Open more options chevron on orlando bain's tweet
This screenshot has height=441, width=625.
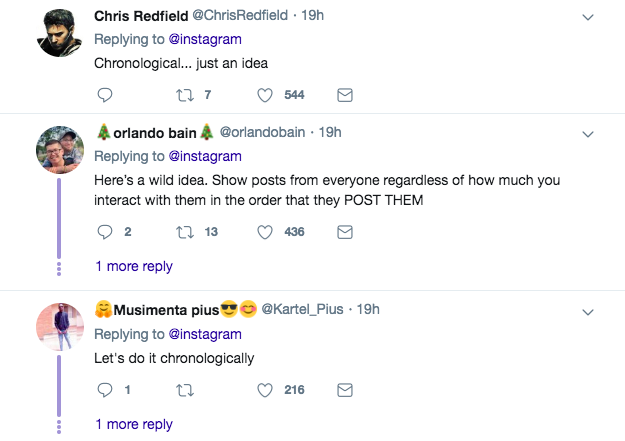(588, 133)
